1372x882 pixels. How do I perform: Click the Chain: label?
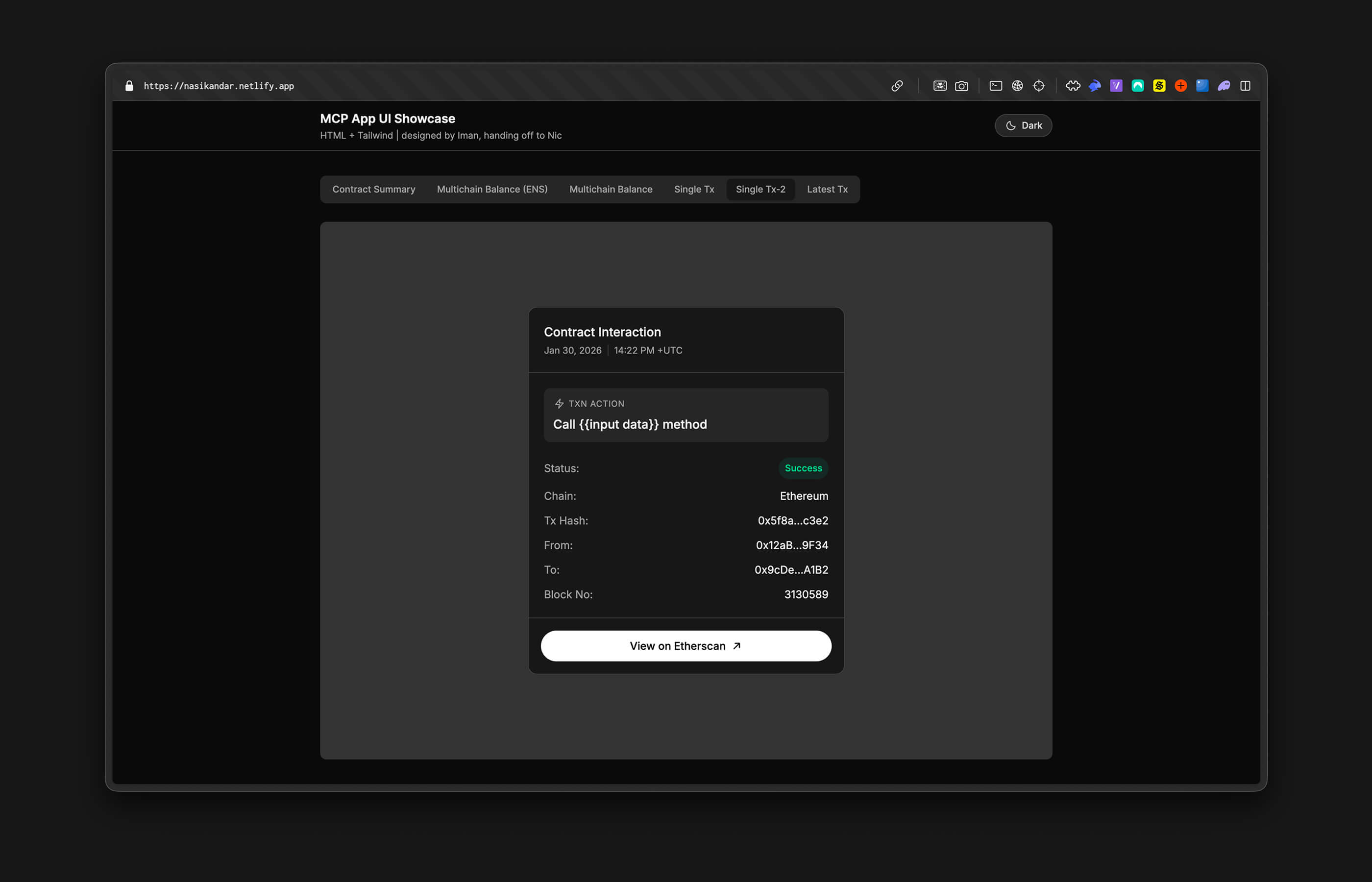click(560, 496)
